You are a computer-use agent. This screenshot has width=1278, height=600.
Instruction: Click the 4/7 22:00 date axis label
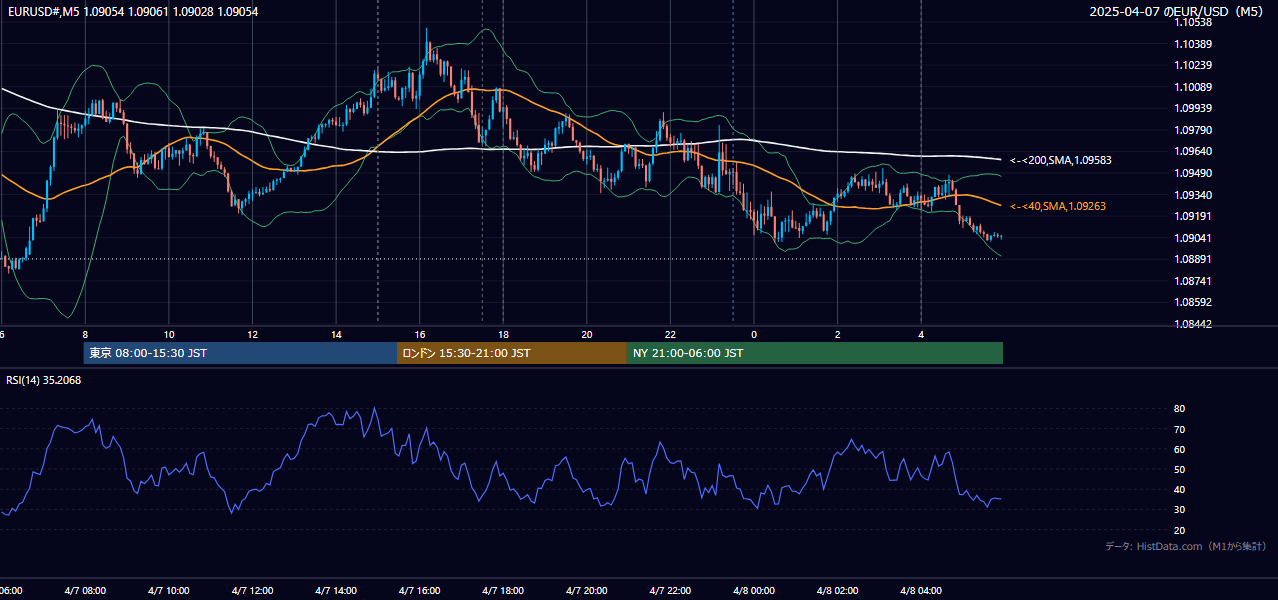(670, 591)
